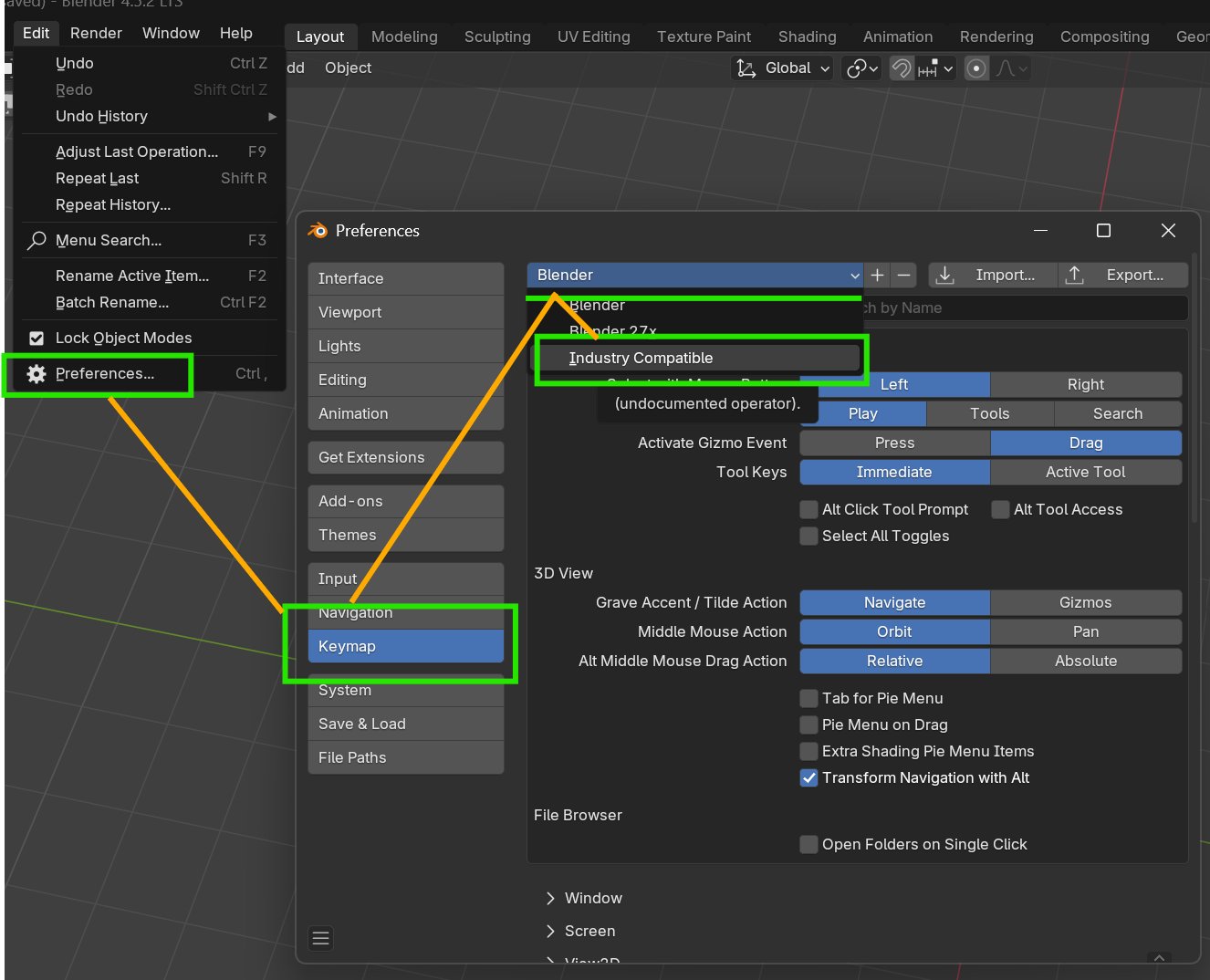Click the Search by Name field
The image size is (1210, 980).
click(x=1025, y=308)
